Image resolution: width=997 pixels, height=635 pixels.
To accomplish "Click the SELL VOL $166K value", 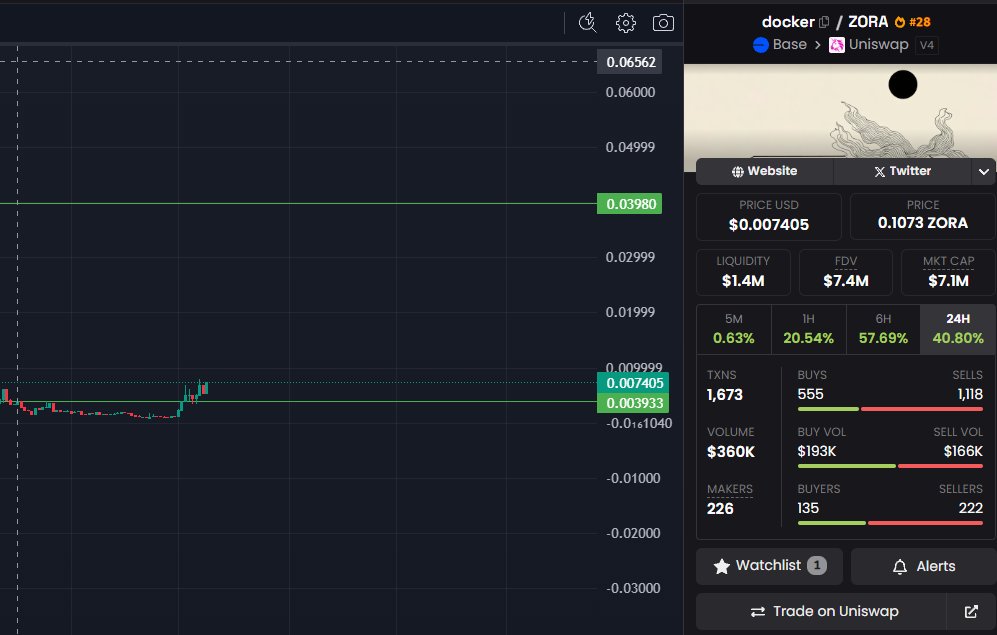I will 963,451.
